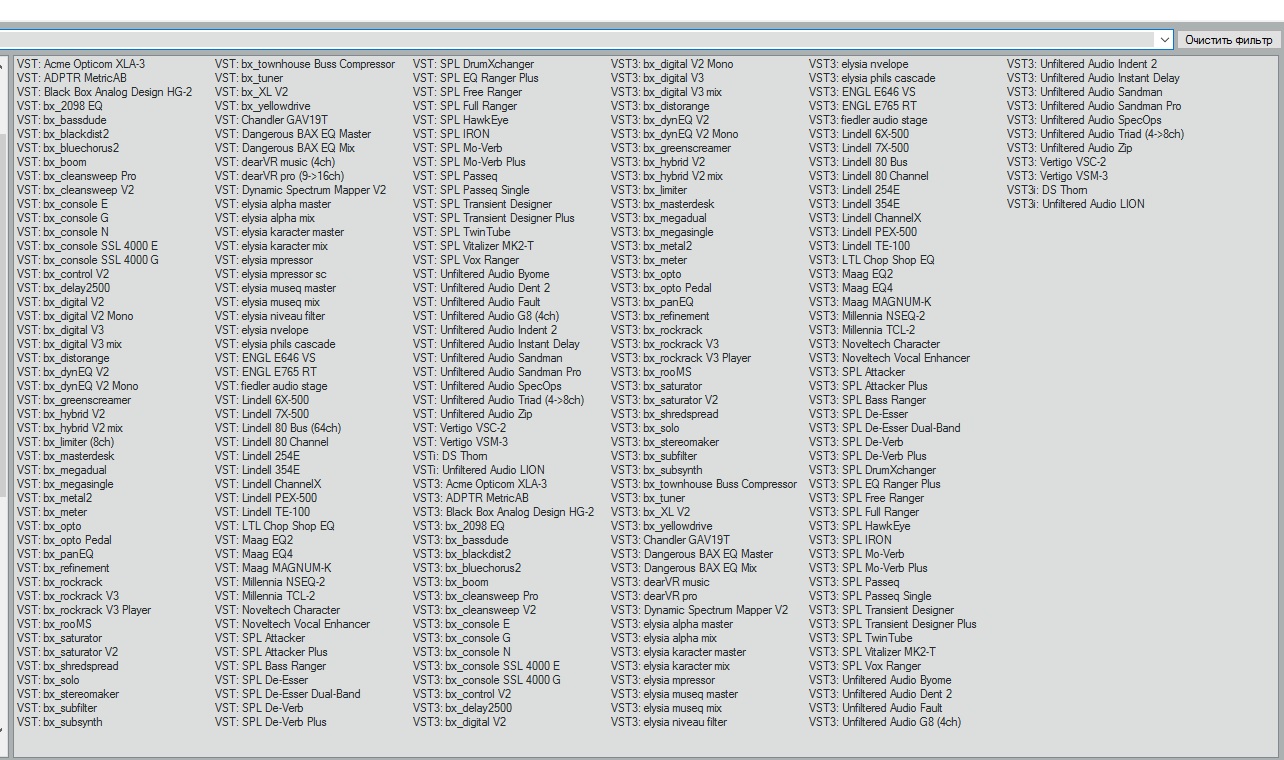Select VST: Vertigo VSM-3
Screen dimensions: 1284x760
pos(461,442)
